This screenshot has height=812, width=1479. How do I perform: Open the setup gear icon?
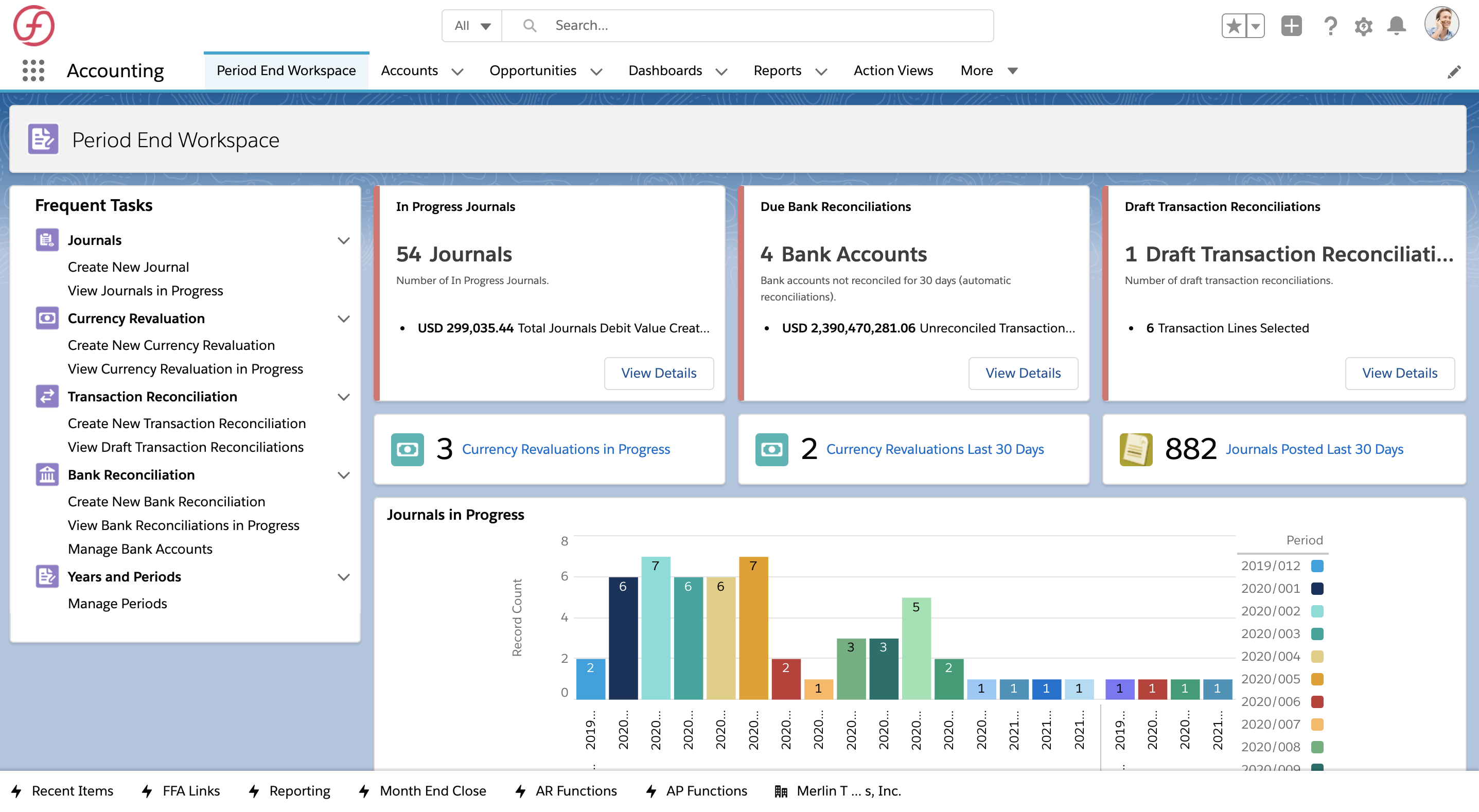click(x=1364, y=26)
